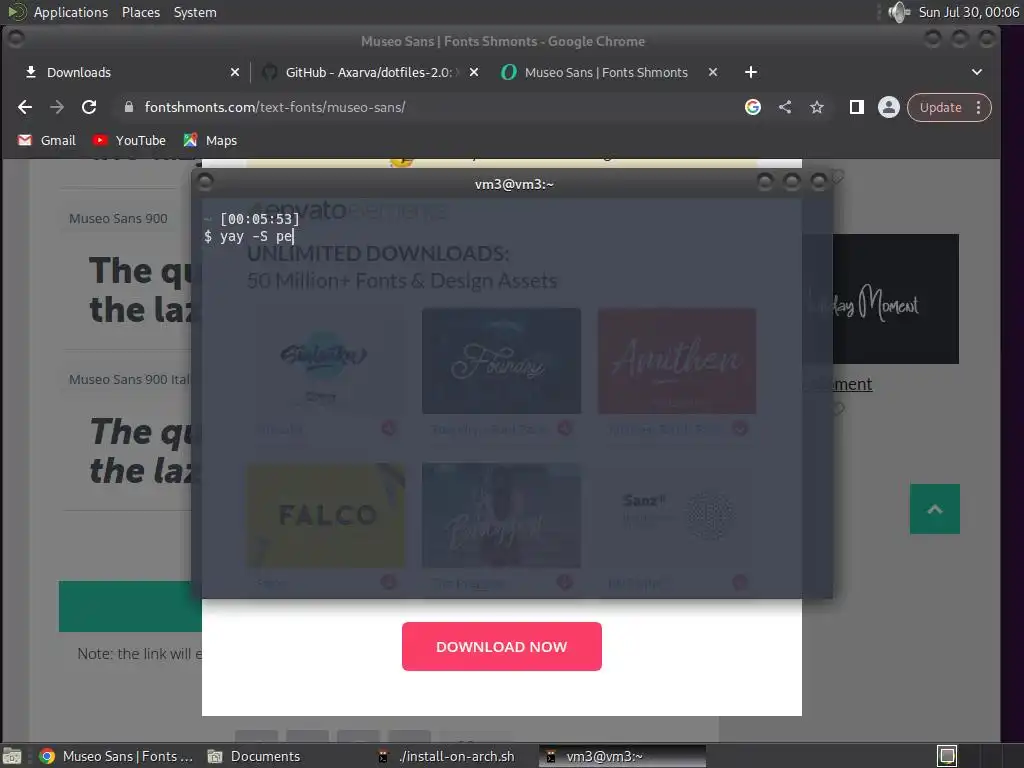The image size is (1024, 768).
Task: Click terminal window menu button at left
Action: [x=205, y=182]
